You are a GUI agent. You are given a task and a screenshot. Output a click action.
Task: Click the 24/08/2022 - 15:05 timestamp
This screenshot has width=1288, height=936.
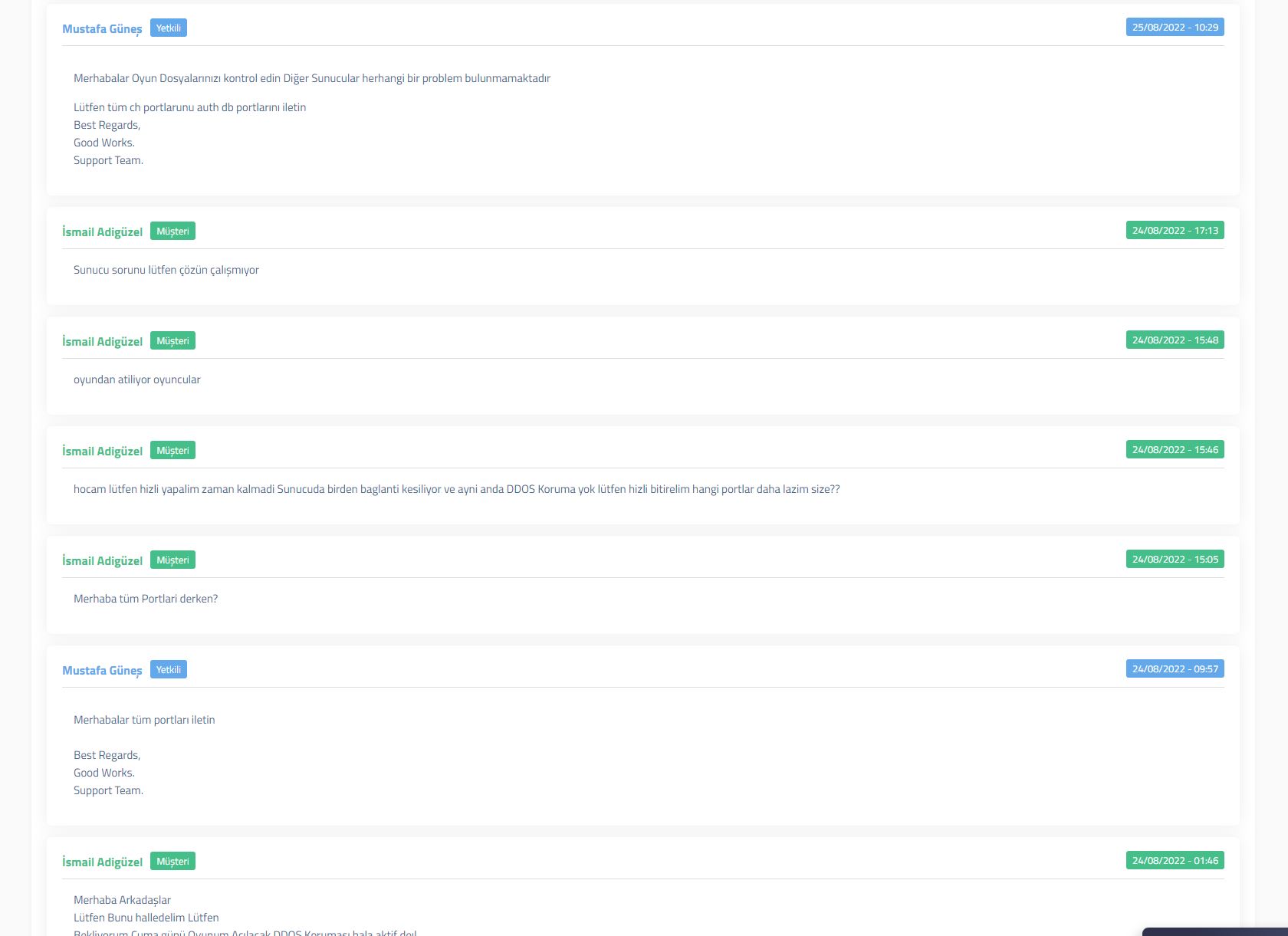pyautogui.click(x=1175, y=560)
